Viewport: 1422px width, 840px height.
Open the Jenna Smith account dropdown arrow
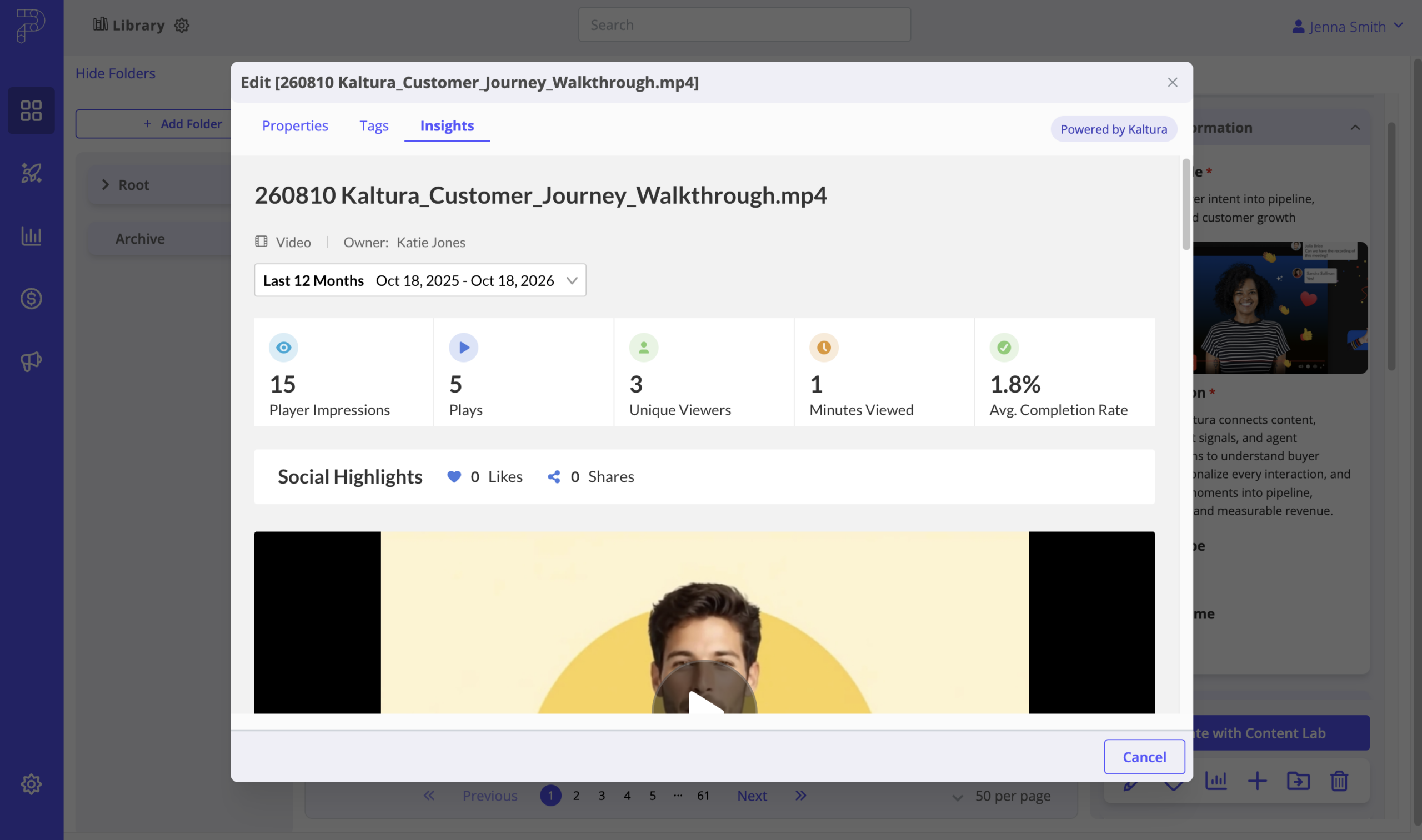coord(1398,26)
